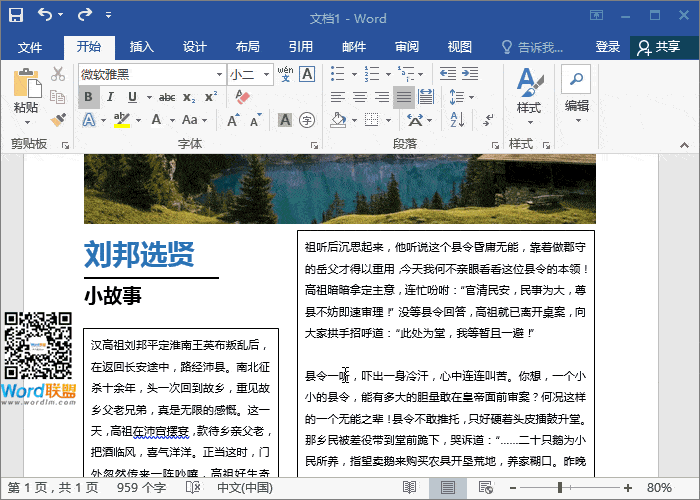Switch to the 引用 ribbon tab
The height and width of the screenshot is (500, 700).
coord(300,47)
